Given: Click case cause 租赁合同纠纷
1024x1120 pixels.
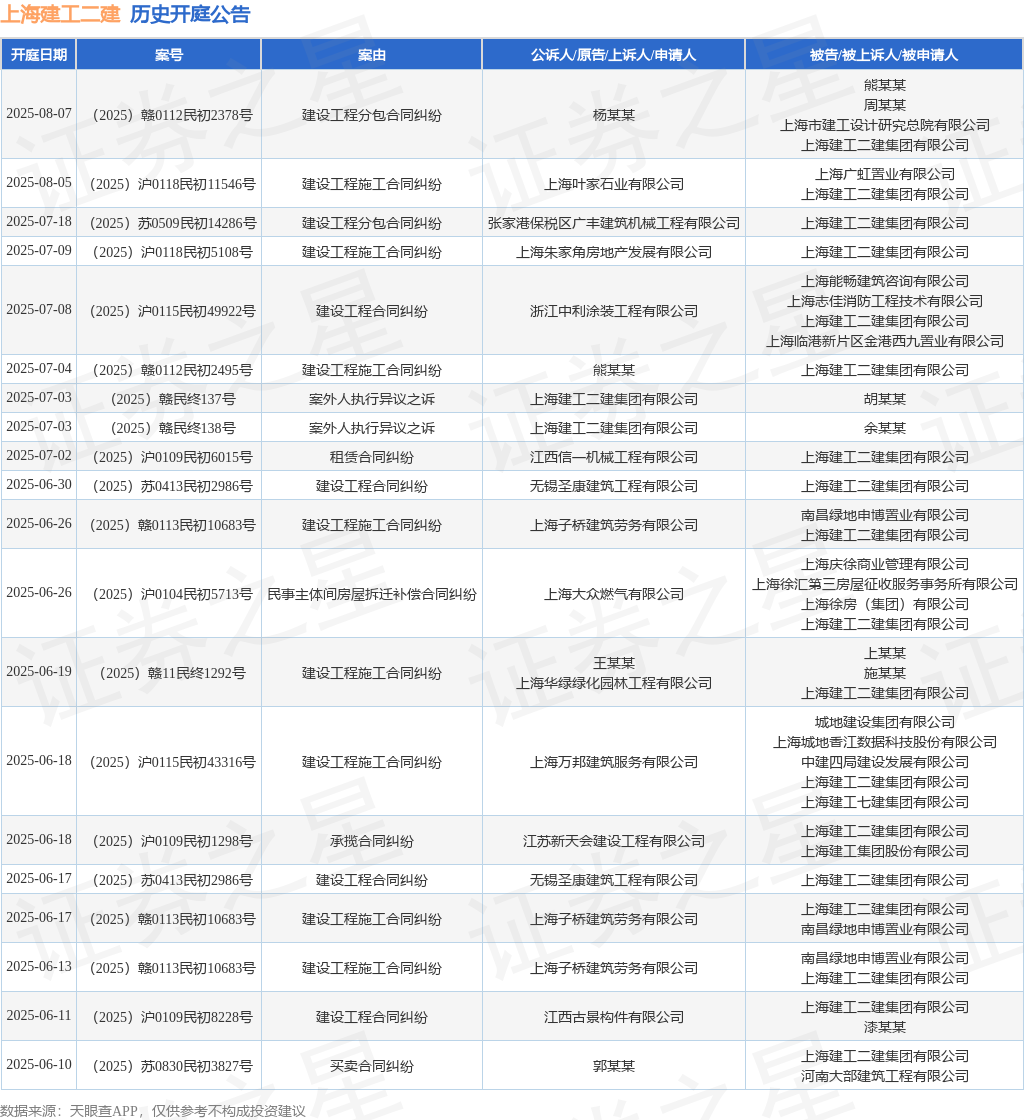Looking at the screenshot, I should point(371,457).
